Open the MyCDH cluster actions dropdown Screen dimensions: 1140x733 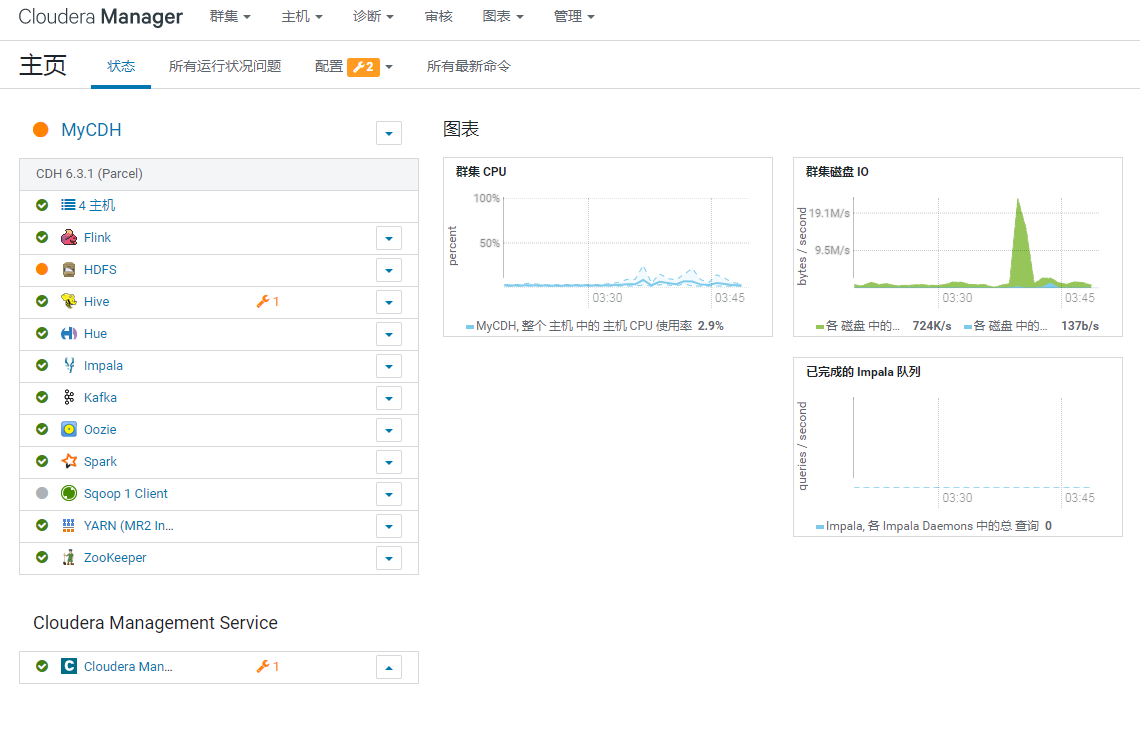[x=389, y=133]
